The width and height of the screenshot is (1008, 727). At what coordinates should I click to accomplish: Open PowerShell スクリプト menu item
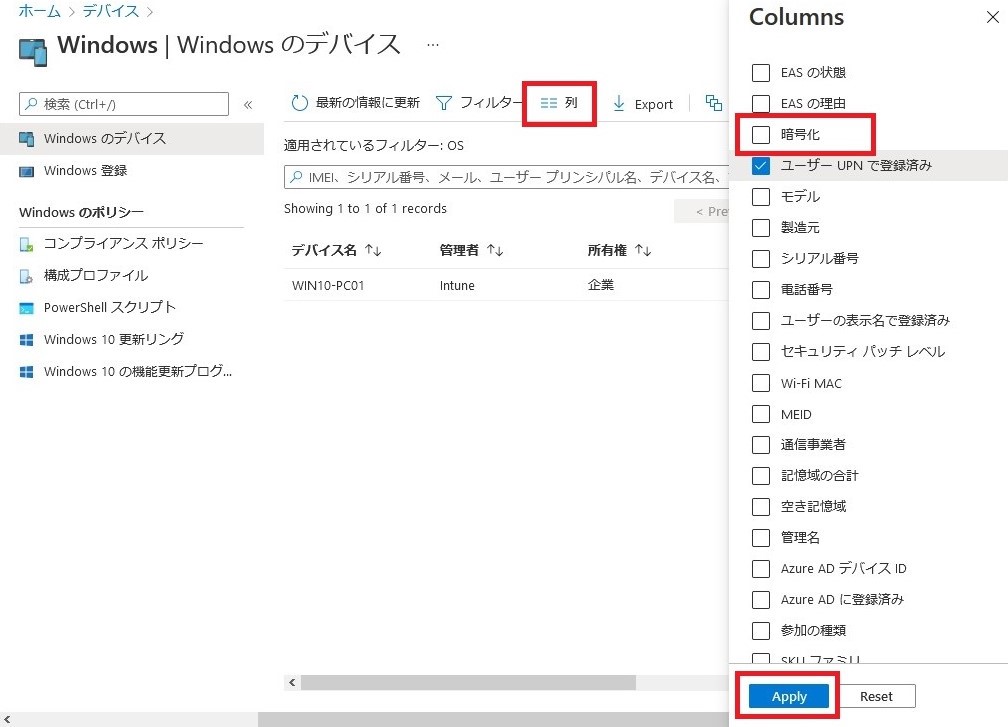[x=132, y=308]
